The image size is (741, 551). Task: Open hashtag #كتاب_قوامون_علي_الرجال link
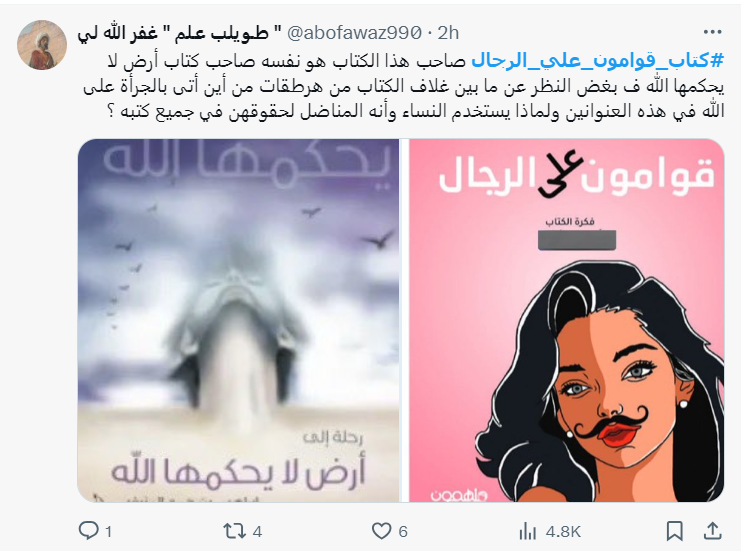(x=598, y=61)
